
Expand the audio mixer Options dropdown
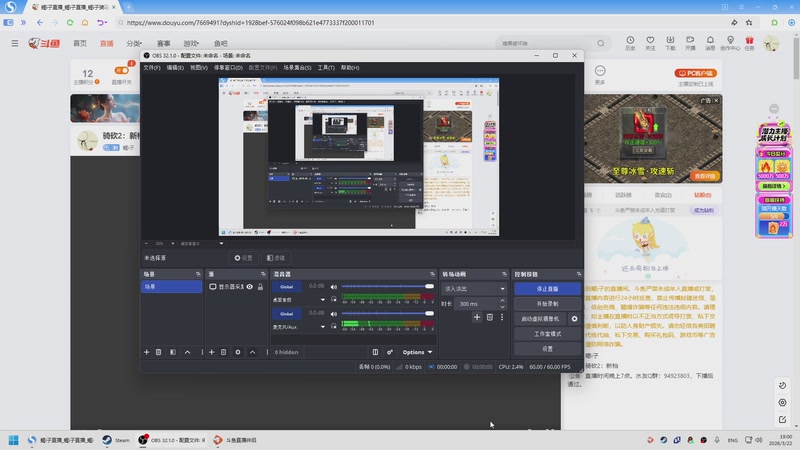(417, 352)
